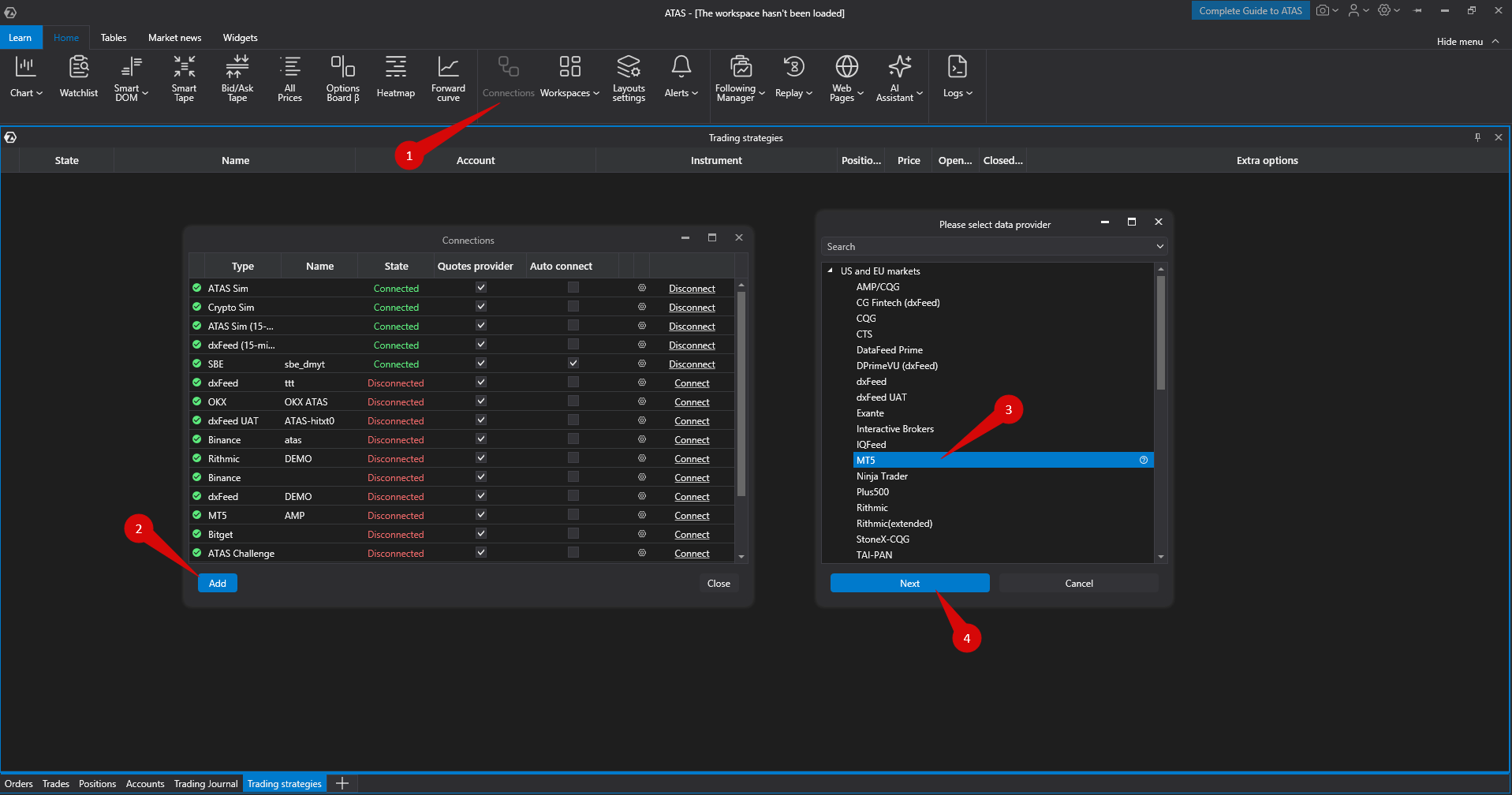
Task: Click the Following Manager icon
Action: (x=741, y=67)
